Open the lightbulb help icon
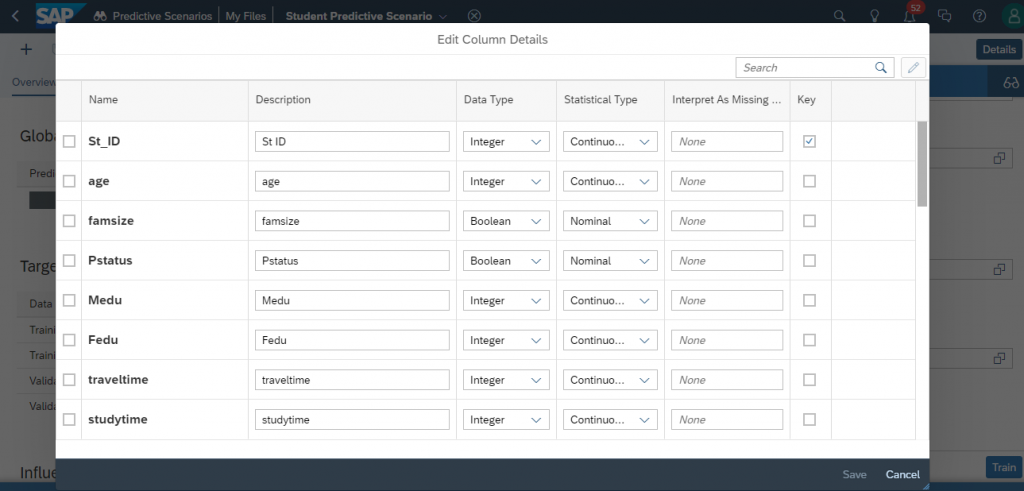 (874, 16)
